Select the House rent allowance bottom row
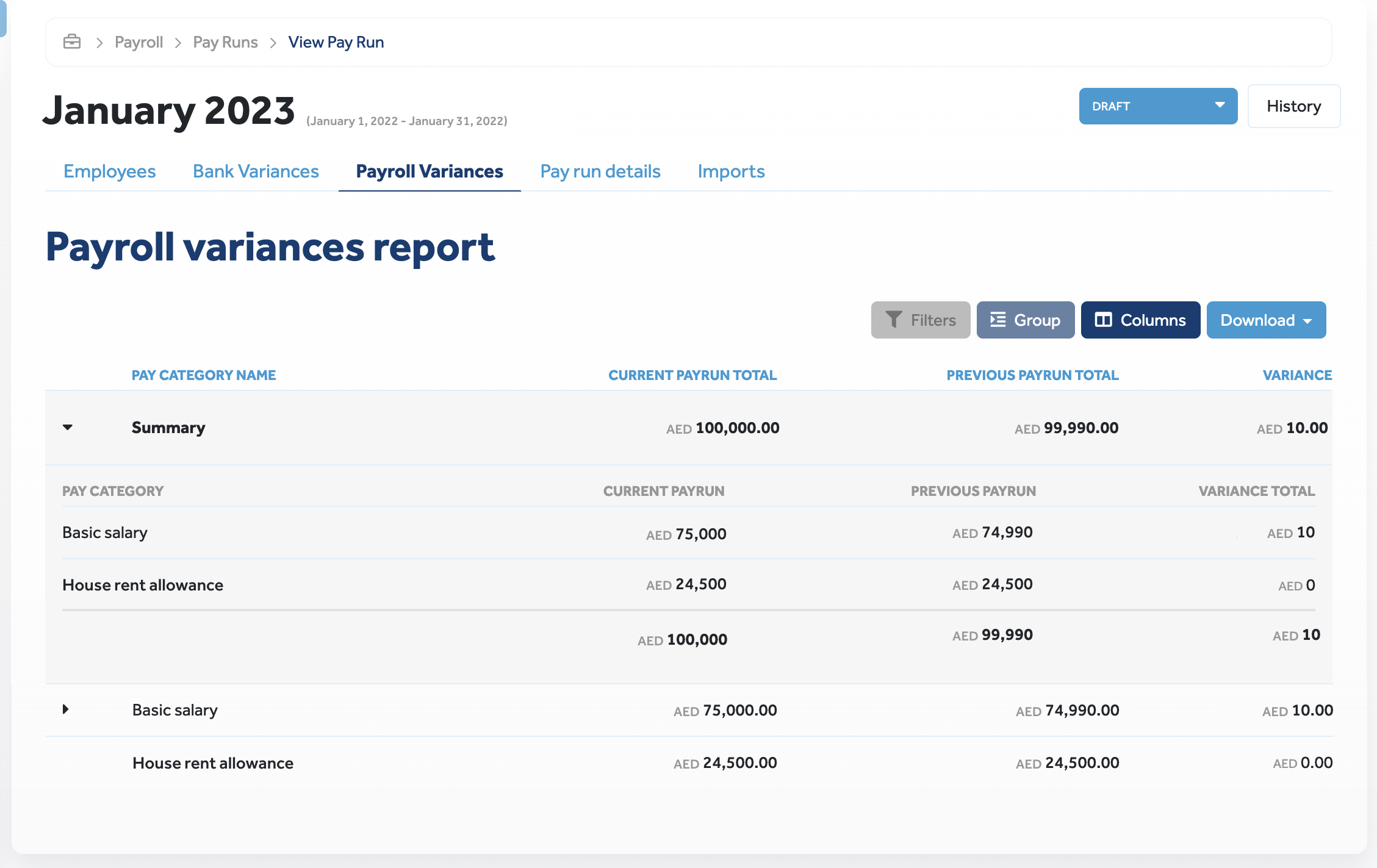The image size is (1377, 868). pos(212,763)
